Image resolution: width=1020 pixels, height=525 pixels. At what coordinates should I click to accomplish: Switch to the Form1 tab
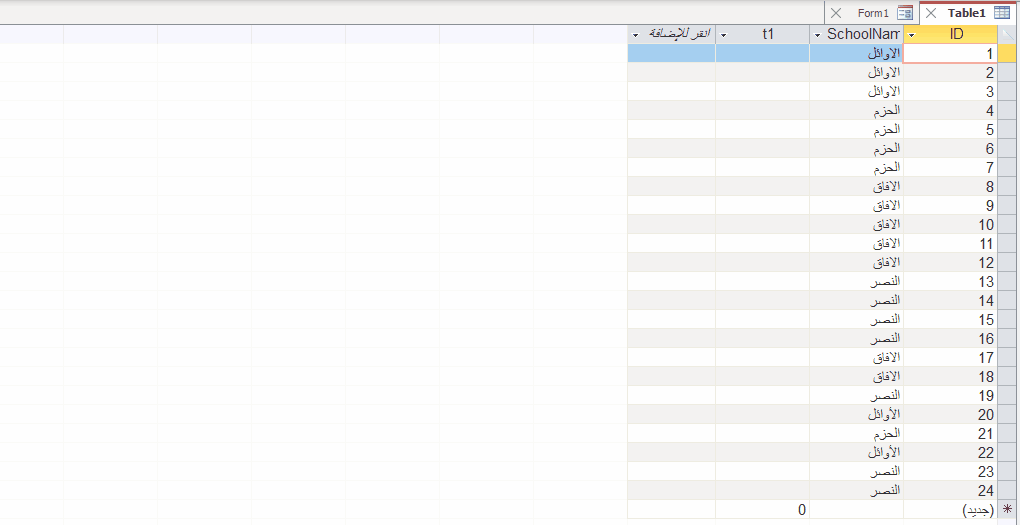pos(873,13)
